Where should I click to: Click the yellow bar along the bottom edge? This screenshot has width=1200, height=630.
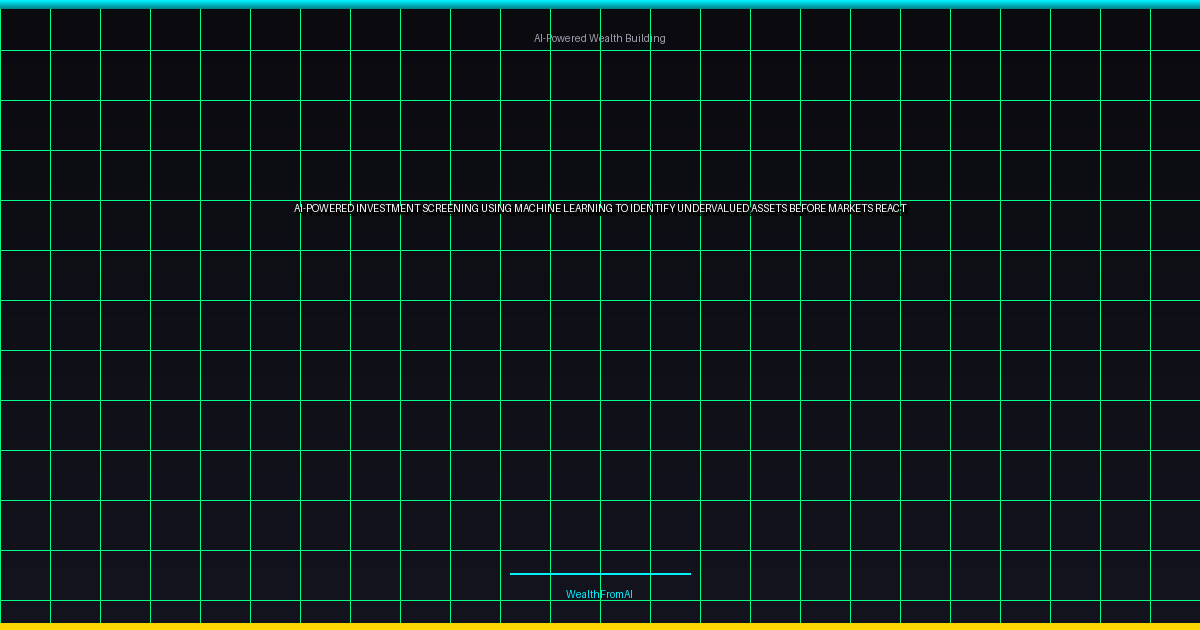click(x=600, y=626)
